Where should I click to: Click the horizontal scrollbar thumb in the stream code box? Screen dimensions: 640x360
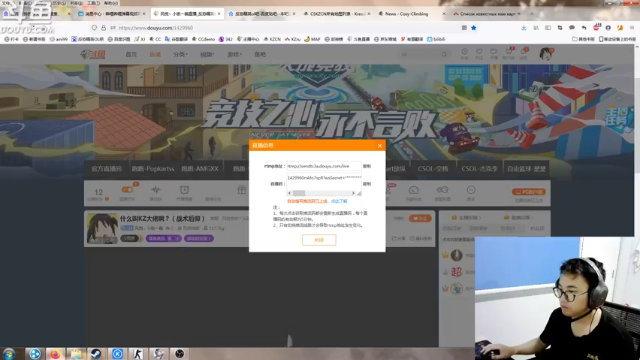[x=299, y=193]
